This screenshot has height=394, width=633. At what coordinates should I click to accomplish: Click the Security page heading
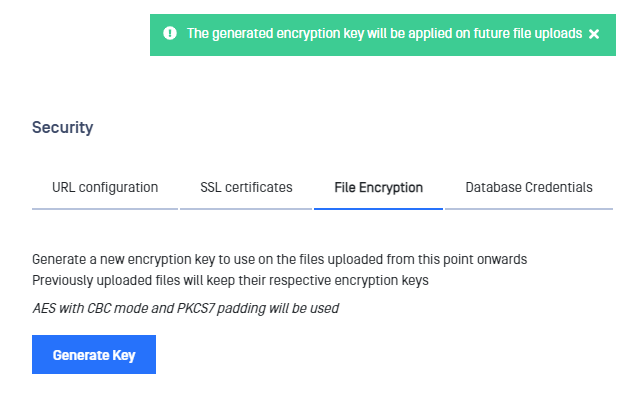coord(63,128)
